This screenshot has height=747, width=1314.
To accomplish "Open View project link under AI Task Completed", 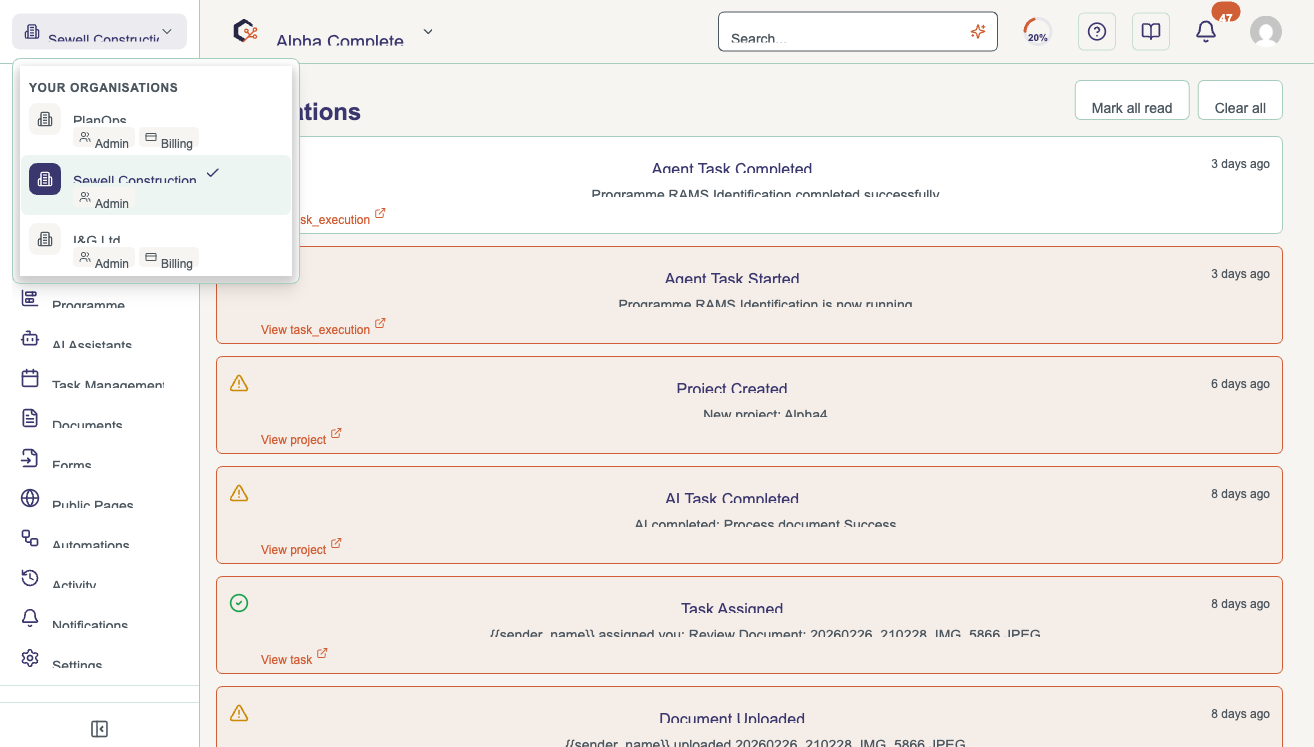I will tap(301, 548).
